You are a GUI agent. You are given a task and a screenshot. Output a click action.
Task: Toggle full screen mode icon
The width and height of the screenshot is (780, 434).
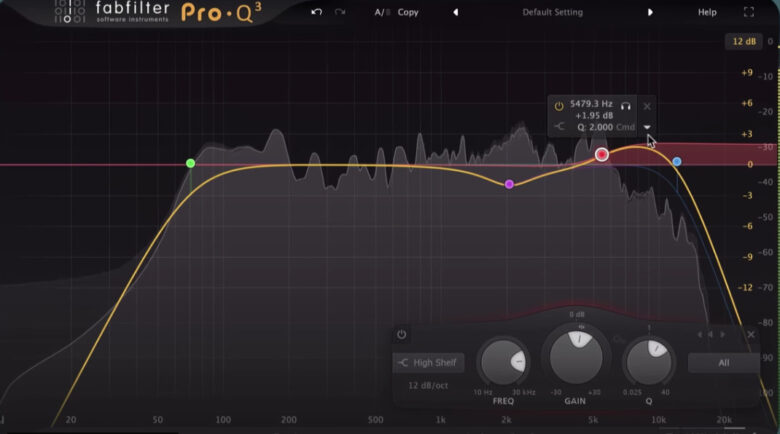pos(749,12)
